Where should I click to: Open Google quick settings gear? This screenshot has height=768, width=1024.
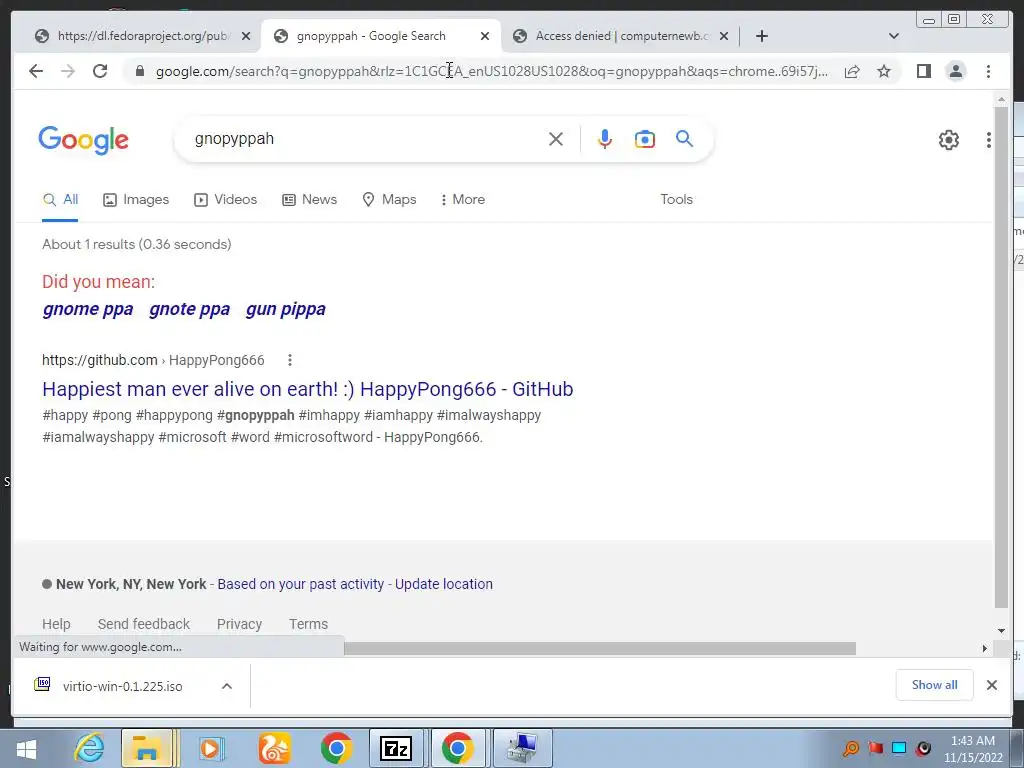948,140
